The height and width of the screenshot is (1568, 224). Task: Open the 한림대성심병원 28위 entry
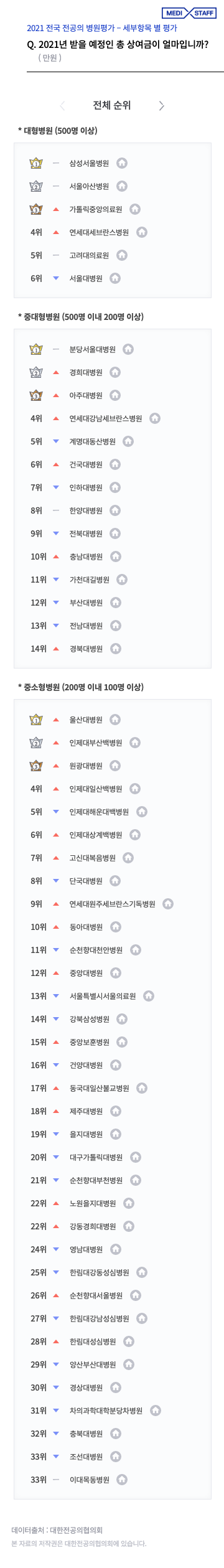[x=93, y=1341]
